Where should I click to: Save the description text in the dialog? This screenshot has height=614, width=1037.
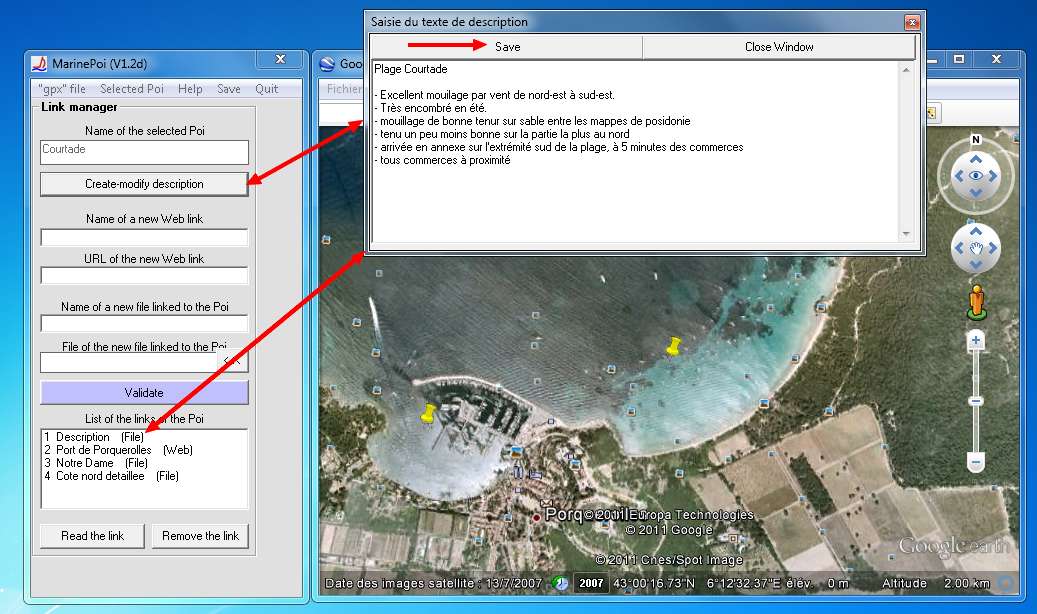pyautogui.click(x=507, y=47)
